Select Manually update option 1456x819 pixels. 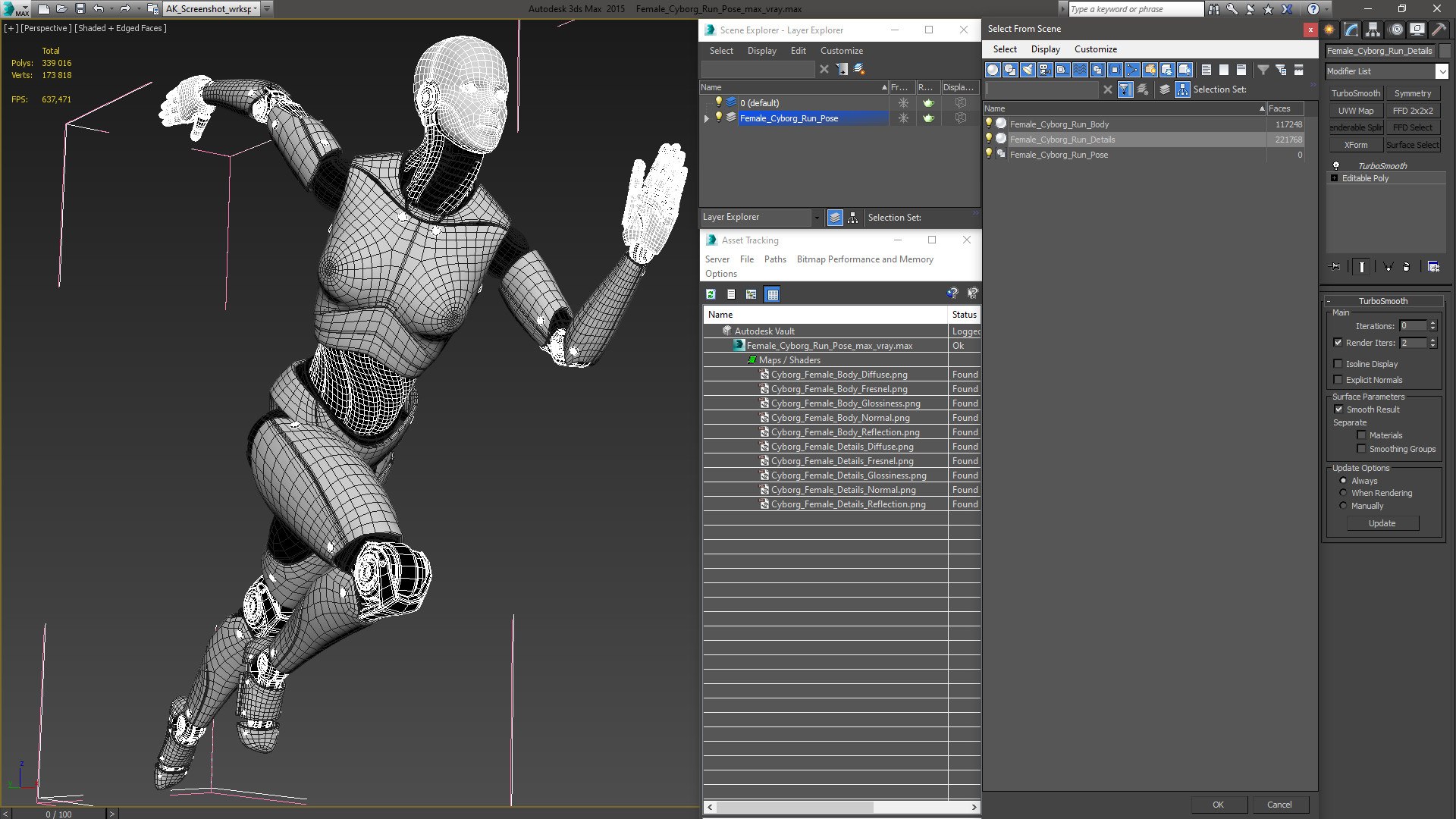(1343, 506)
